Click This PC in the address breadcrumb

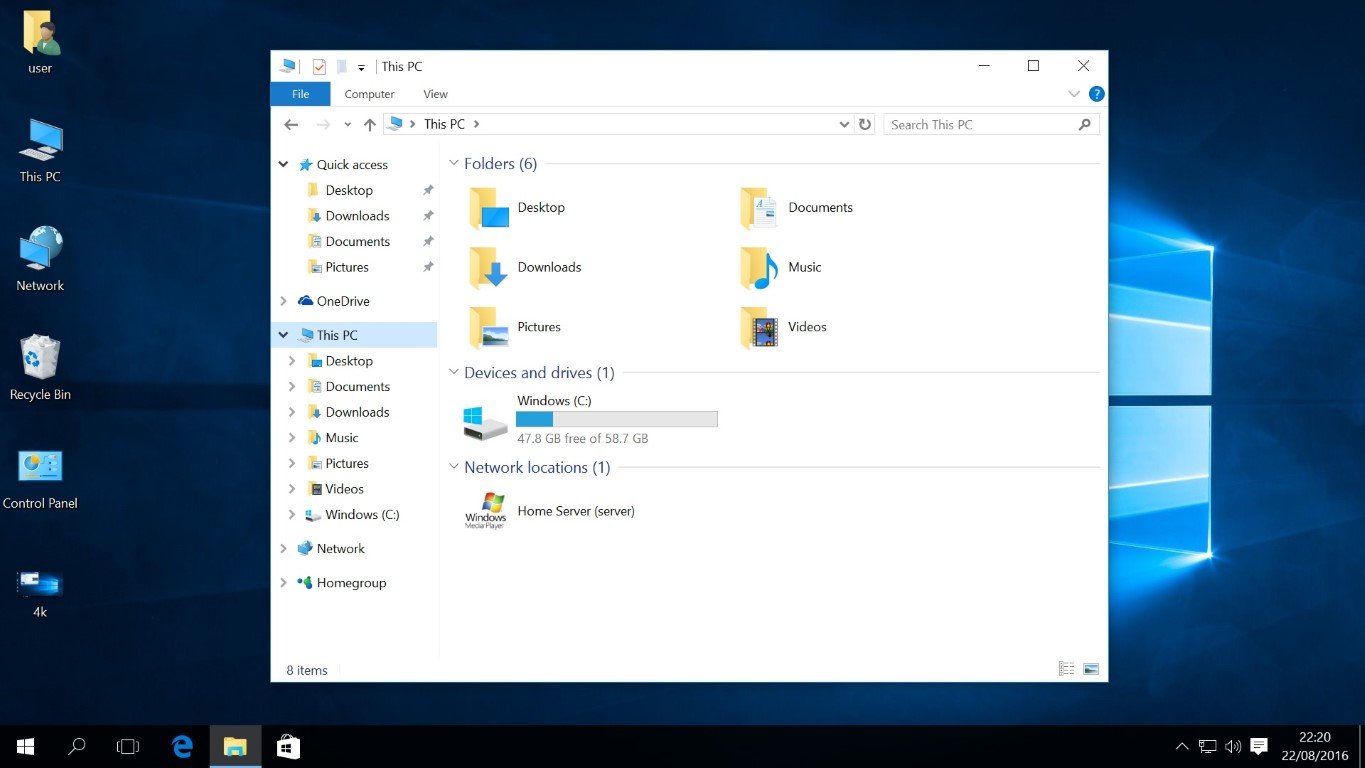click(444, 125)
